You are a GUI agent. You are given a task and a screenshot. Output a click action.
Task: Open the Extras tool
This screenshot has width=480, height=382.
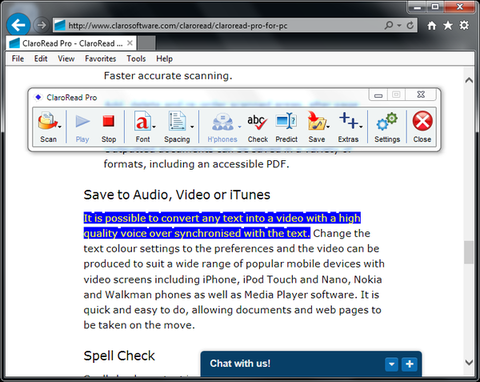pyautogui.click(x=348, y=121)
